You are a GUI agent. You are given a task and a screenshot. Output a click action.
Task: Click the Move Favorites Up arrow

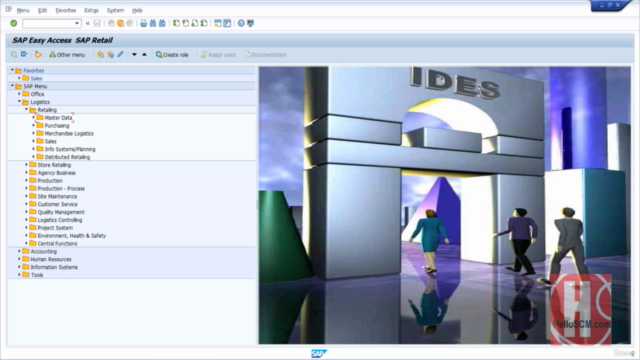[144, 54]
